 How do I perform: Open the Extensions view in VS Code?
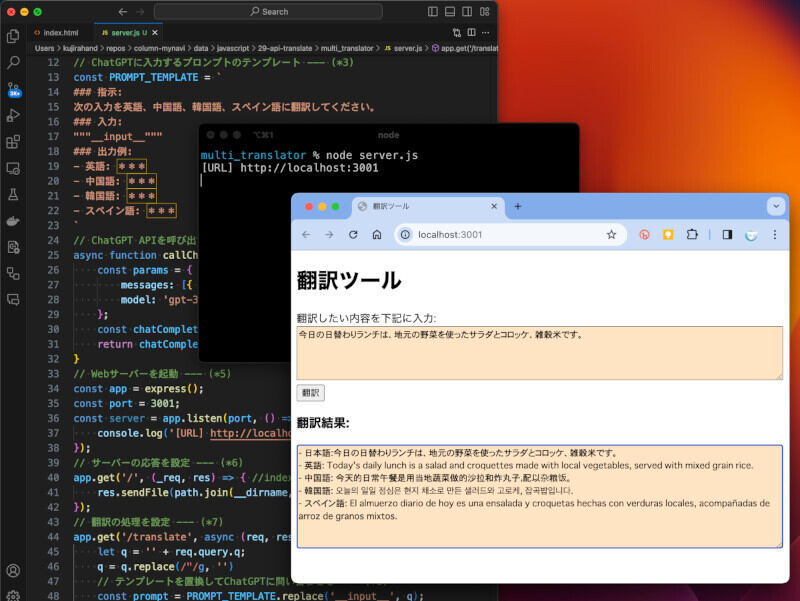[13, 142]
